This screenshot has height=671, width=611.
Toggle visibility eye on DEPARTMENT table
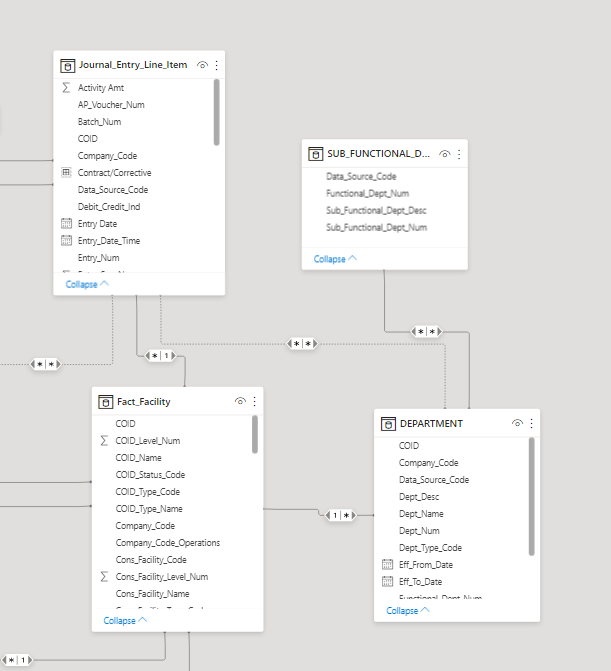pyautogui.click(x=517, y=423)
